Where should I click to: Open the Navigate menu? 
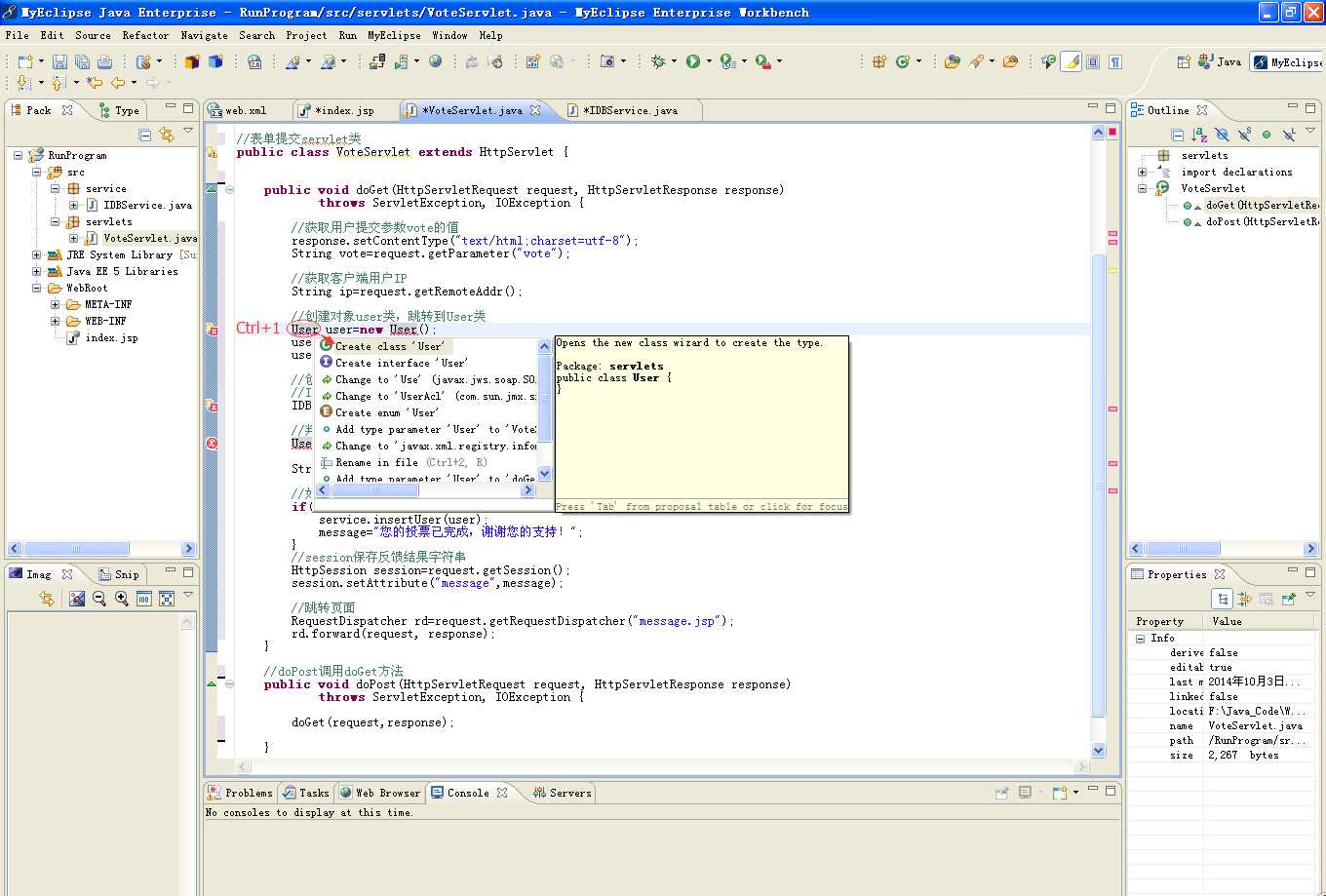point(204,35)
